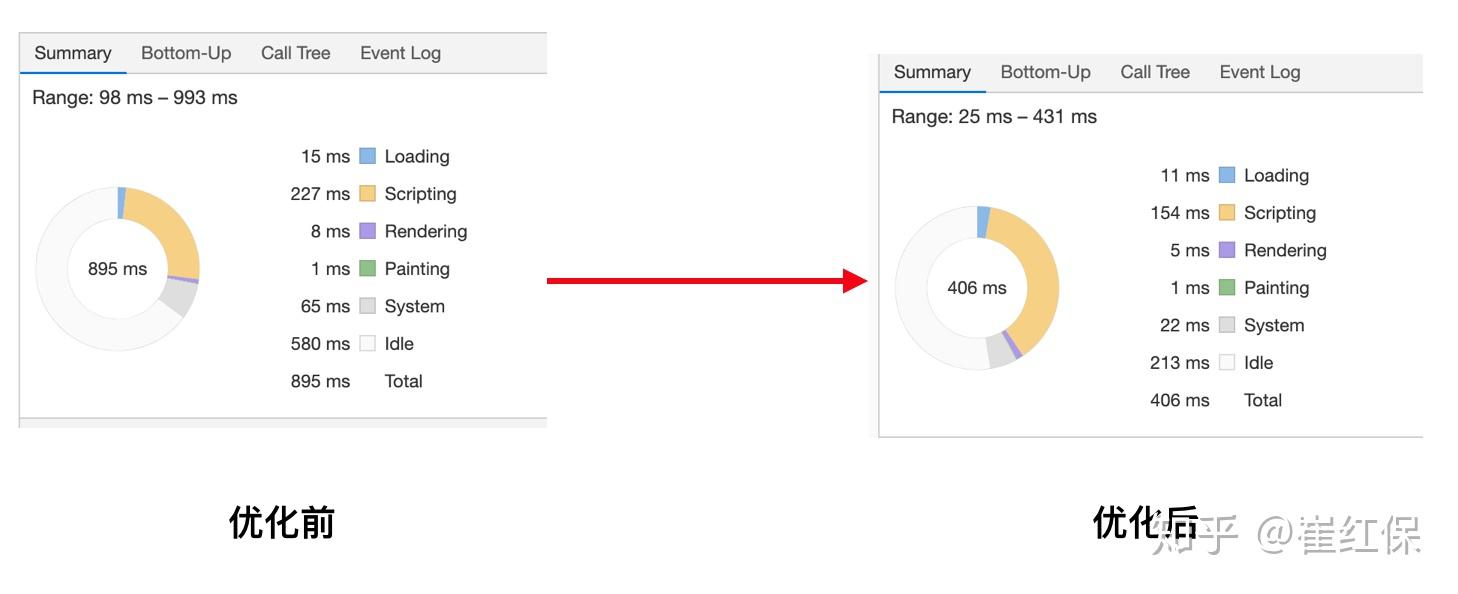
Task: Click the Idle swatch beside 580 ms
Action: click(367, 343)
